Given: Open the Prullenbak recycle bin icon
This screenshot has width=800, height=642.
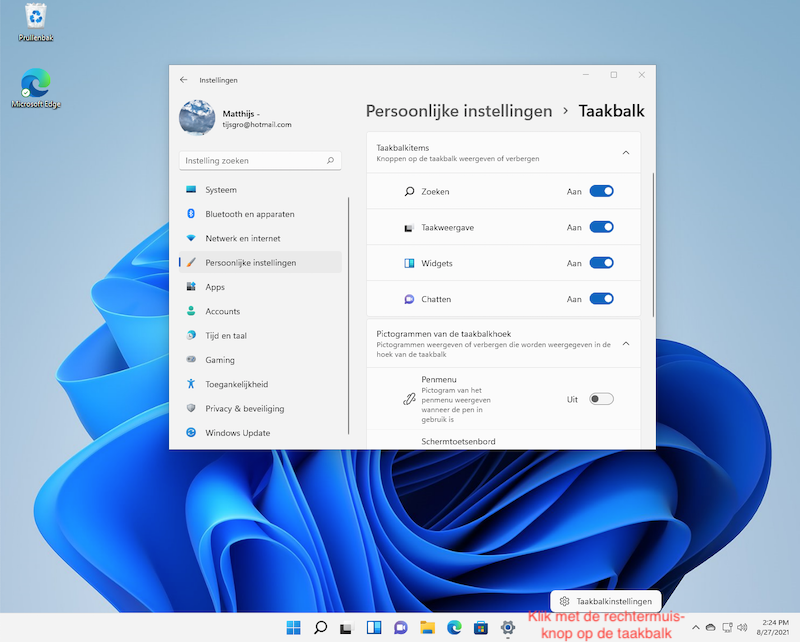Looking at the screenshot, I should (36, 16).
